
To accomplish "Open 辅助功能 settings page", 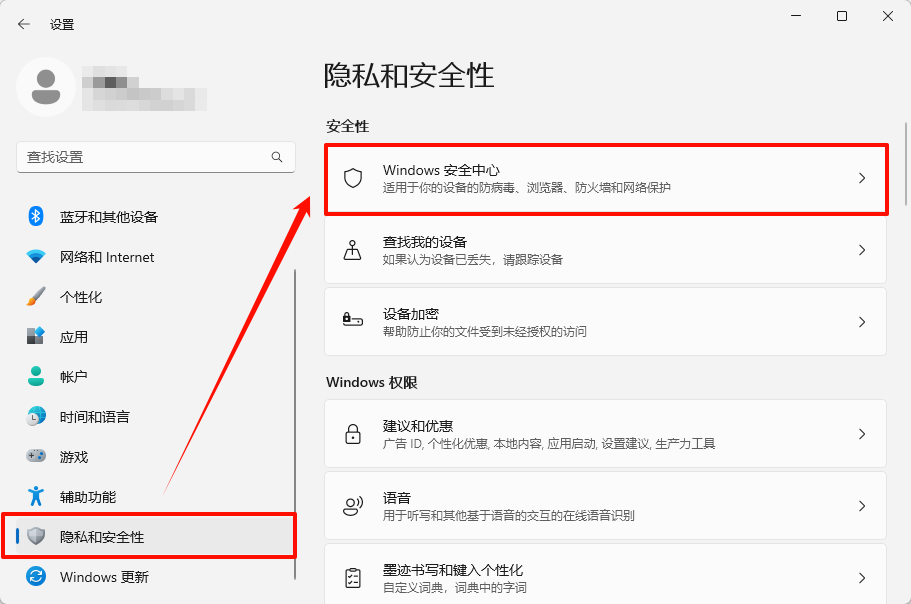I will [x=156, y=497].
